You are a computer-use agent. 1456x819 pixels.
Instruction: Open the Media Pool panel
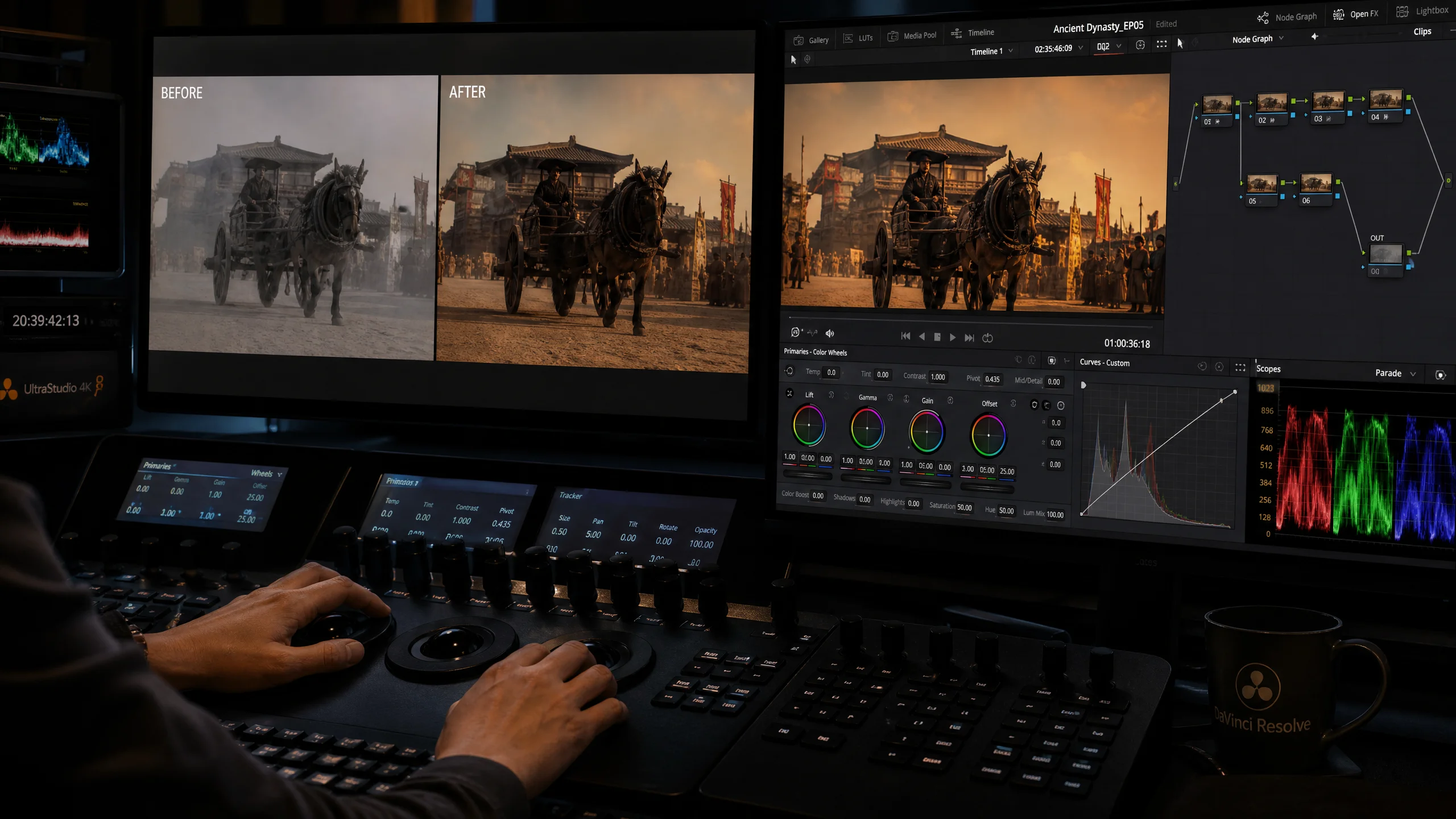(912, 36)
